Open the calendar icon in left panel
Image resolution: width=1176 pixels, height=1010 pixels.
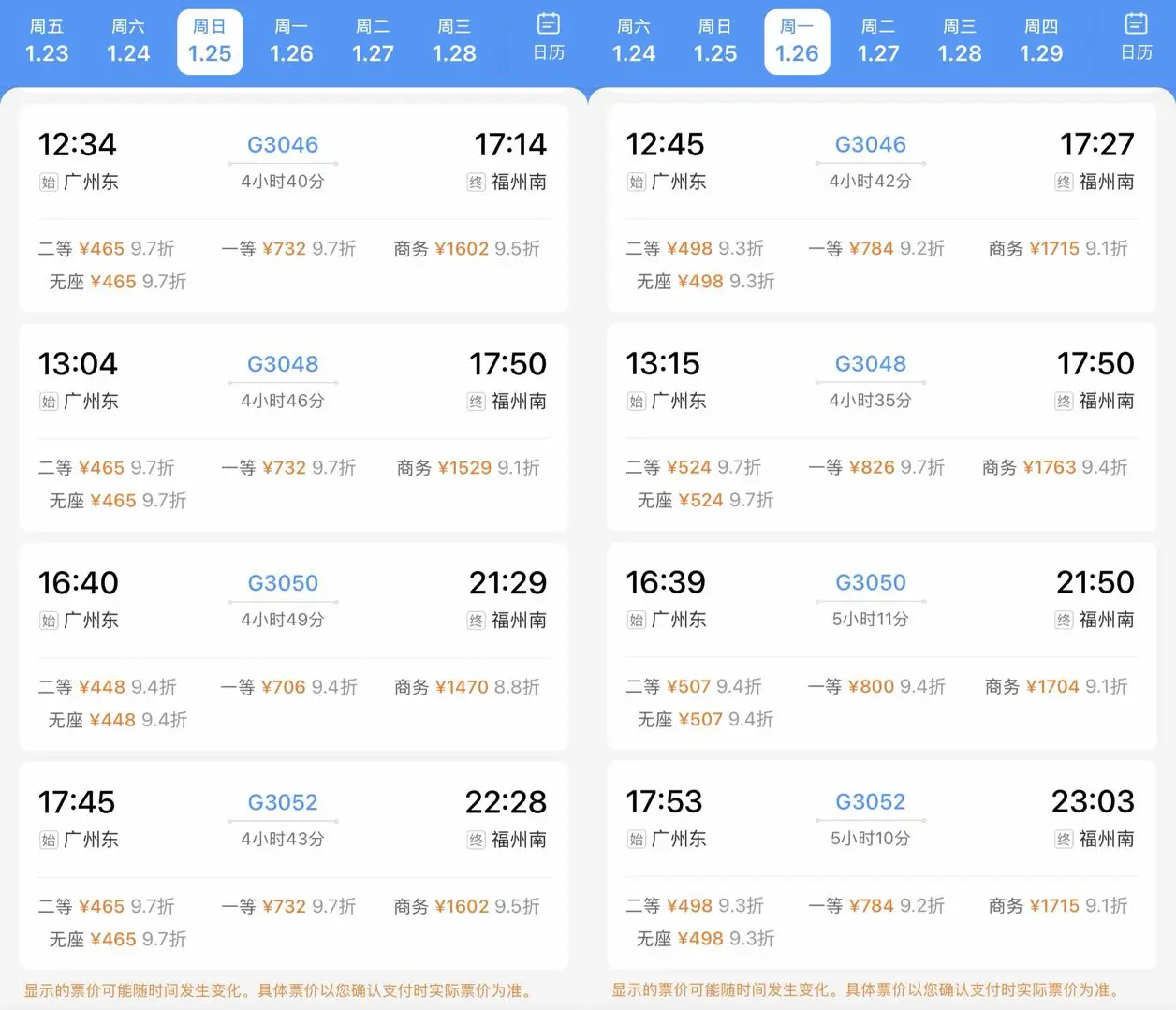tap(549, 37)
